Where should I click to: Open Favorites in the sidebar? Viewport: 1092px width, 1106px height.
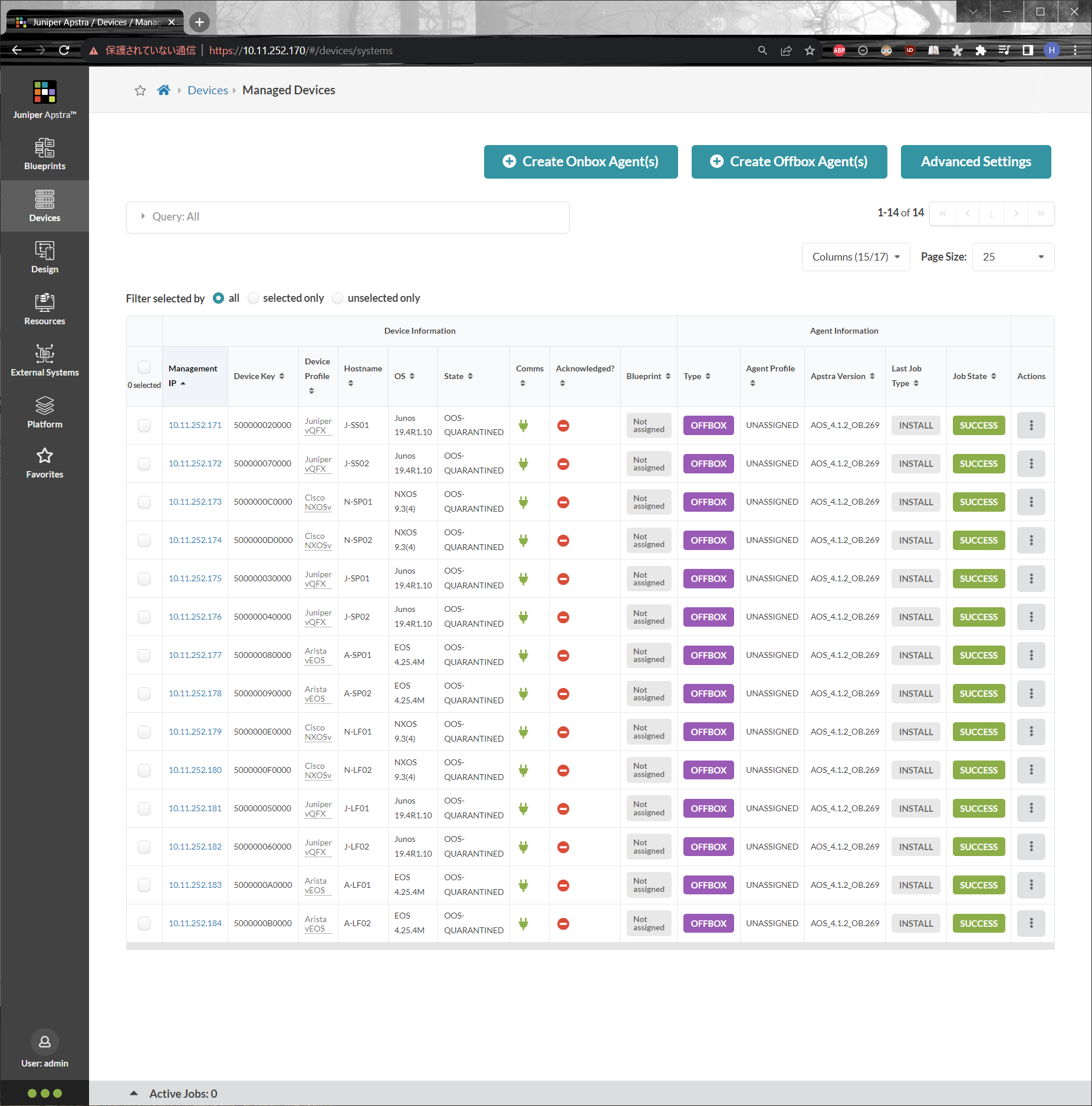[x=45, y=463]
